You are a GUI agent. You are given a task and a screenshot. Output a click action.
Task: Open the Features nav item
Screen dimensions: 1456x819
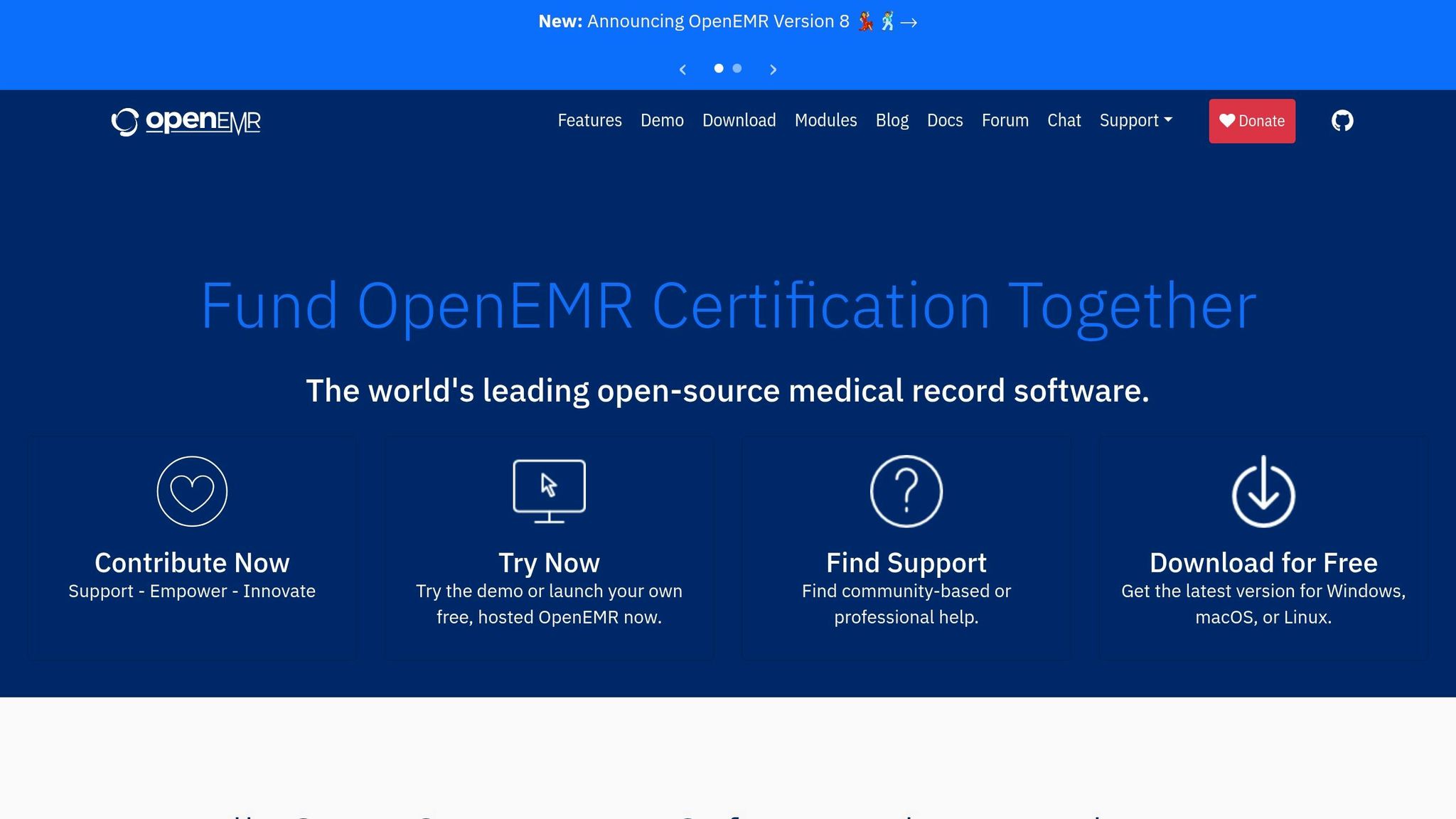click(x=589, y=121)
